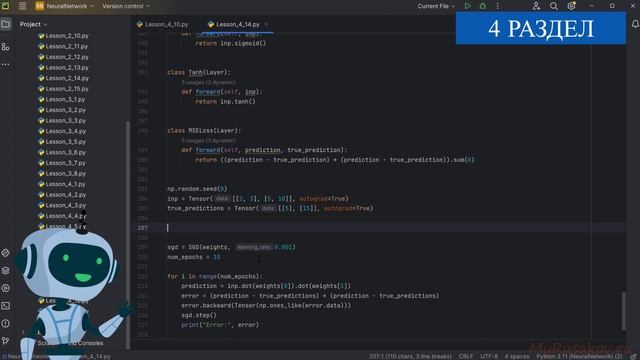
Task: Start debugging with the bug icon
Action: pos(482,6)
